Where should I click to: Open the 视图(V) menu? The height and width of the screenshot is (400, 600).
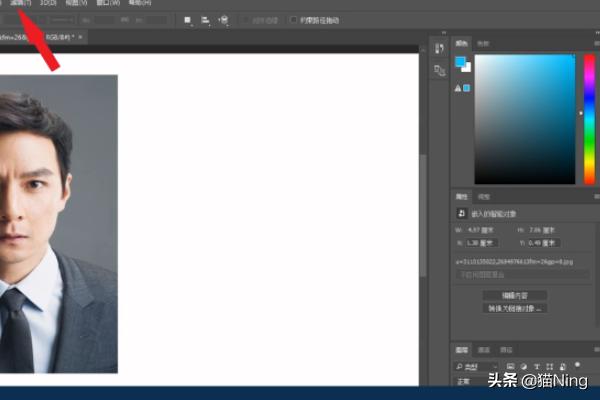coord(76,3)
